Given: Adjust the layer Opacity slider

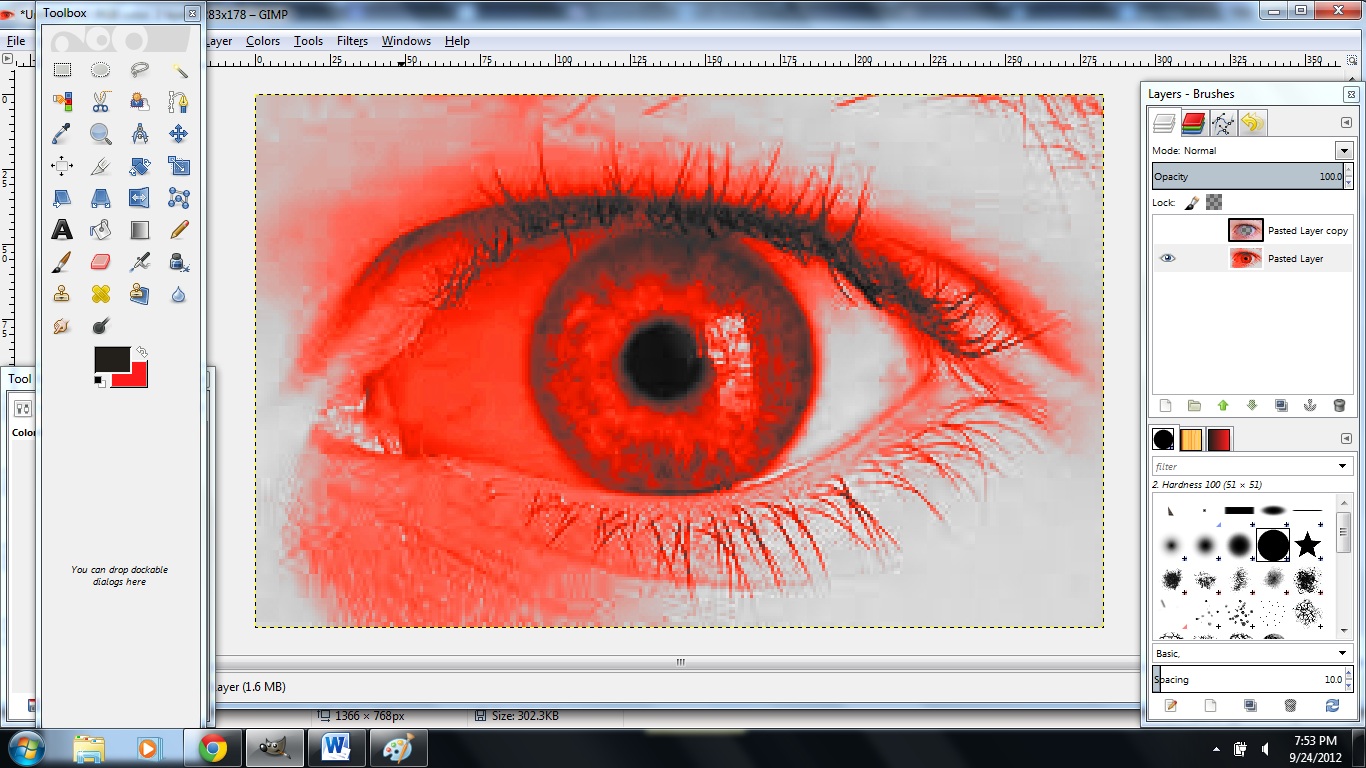Looking at the screenshot, I should coord(1248,176).
